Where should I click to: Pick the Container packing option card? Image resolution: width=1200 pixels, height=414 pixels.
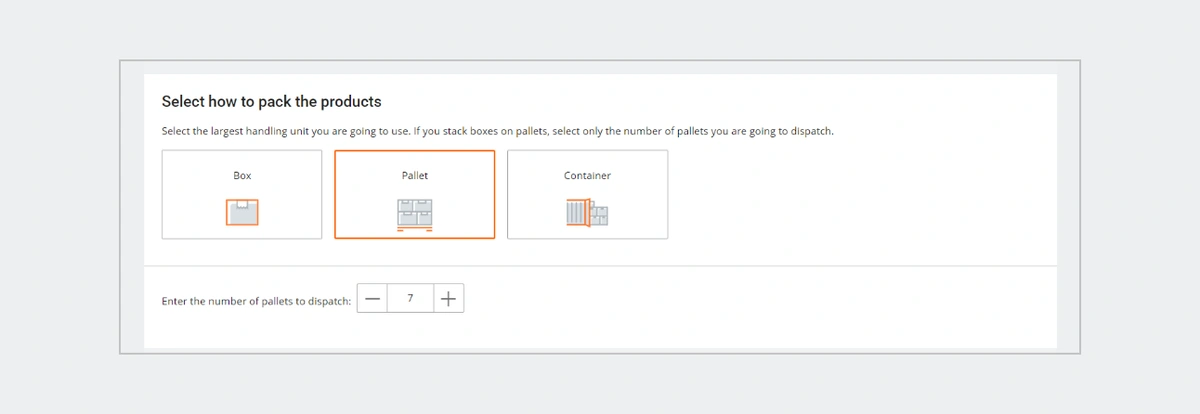pyautogui.click(x=587, y=194)
